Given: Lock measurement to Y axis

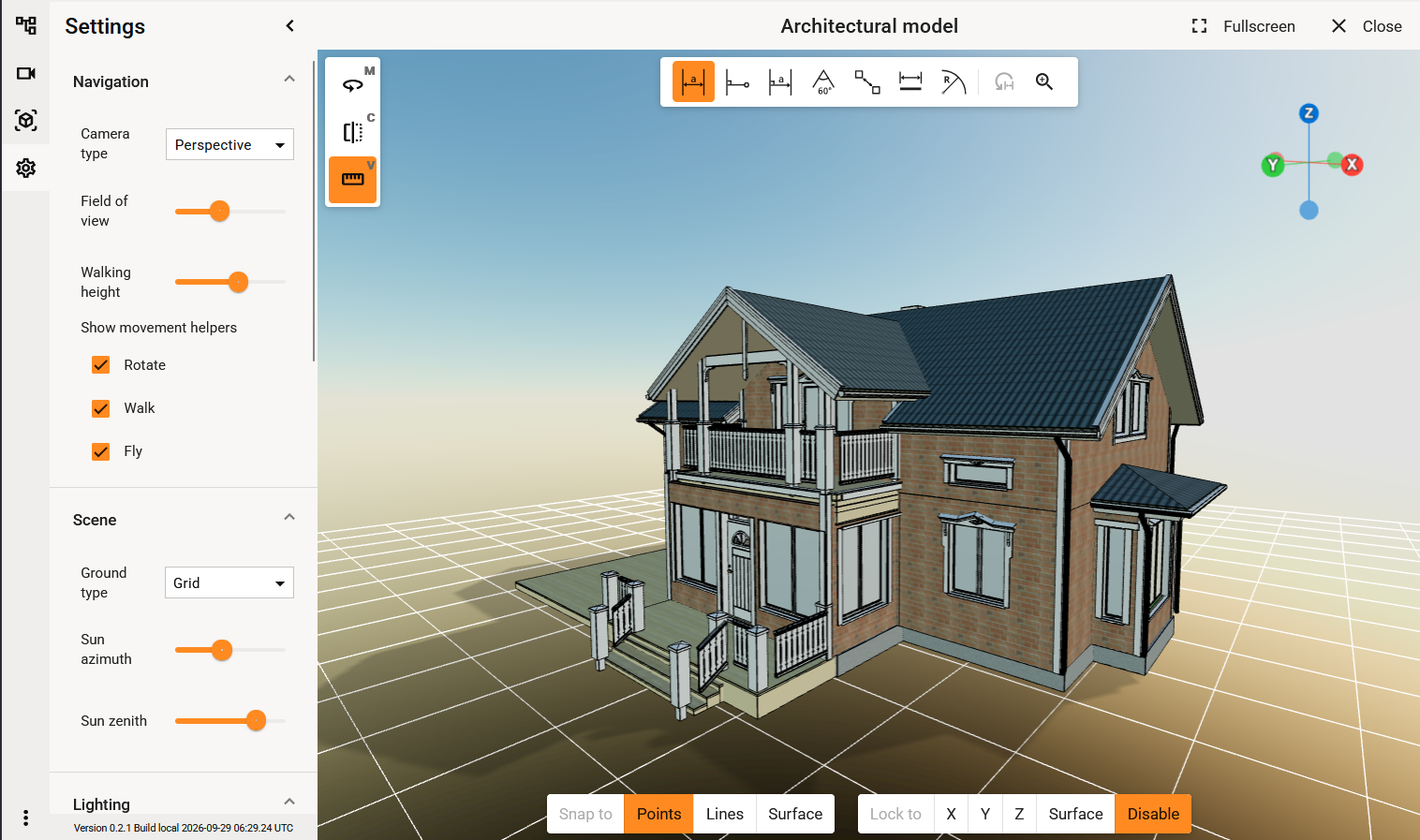Looking at the screenshot, I should tap(985, 814).
